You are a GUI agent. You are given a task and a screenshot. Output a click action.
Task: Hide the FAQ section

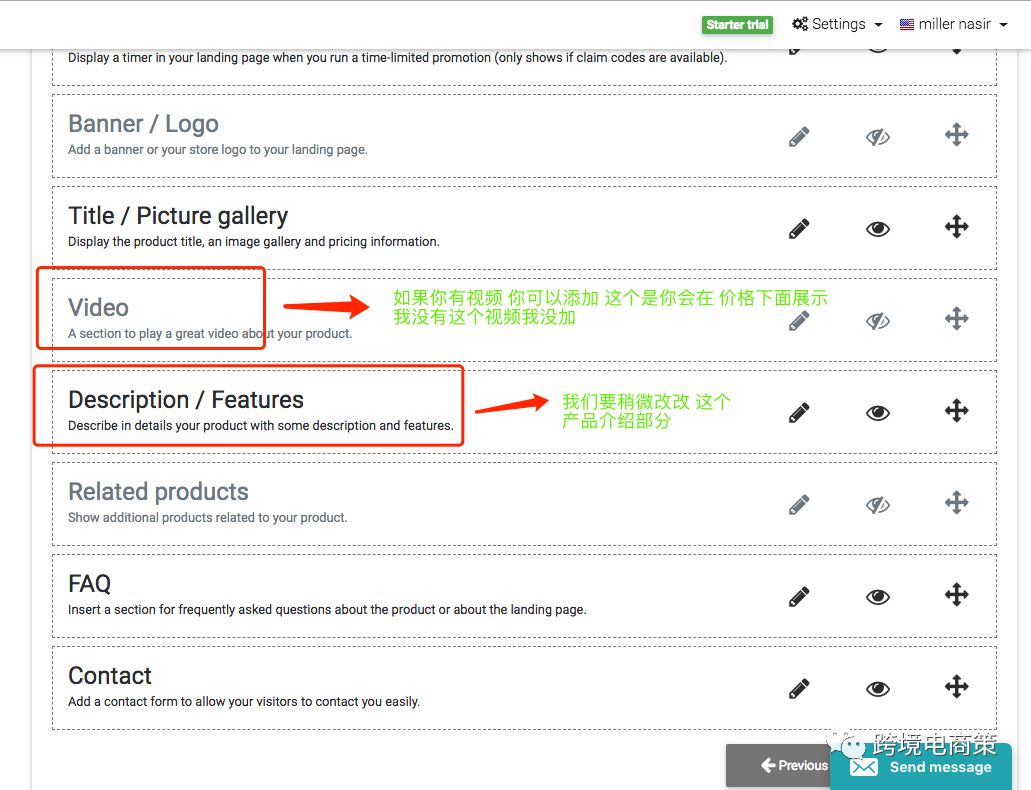point(878,596)
